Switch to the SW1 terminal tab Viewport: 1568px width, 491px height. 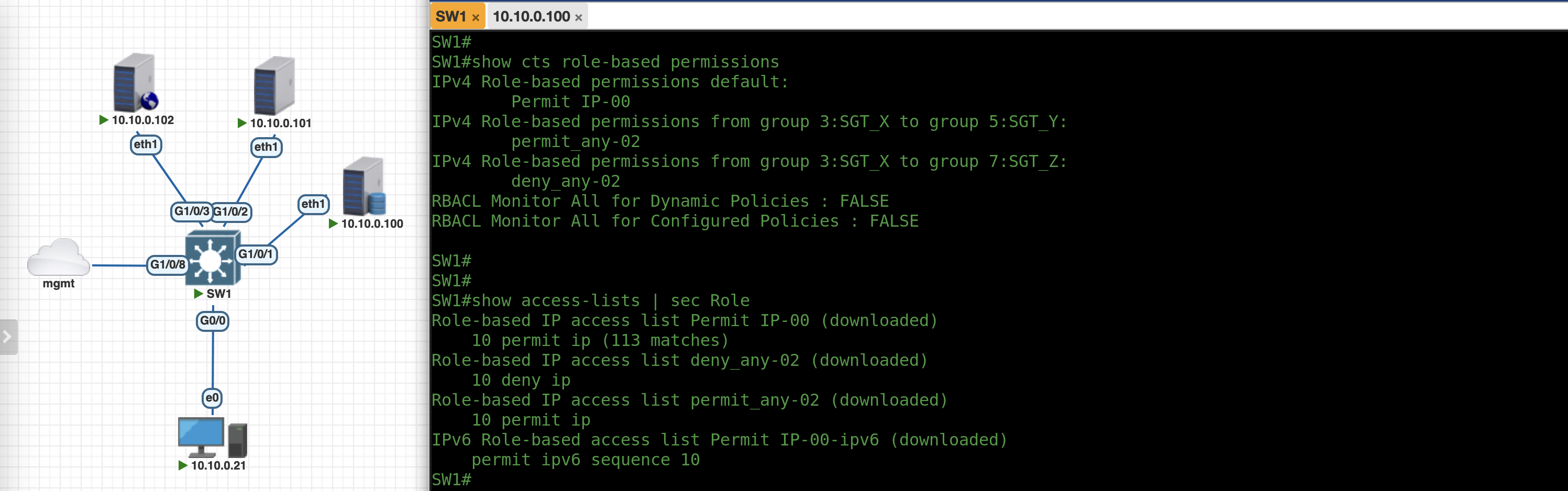450,16
